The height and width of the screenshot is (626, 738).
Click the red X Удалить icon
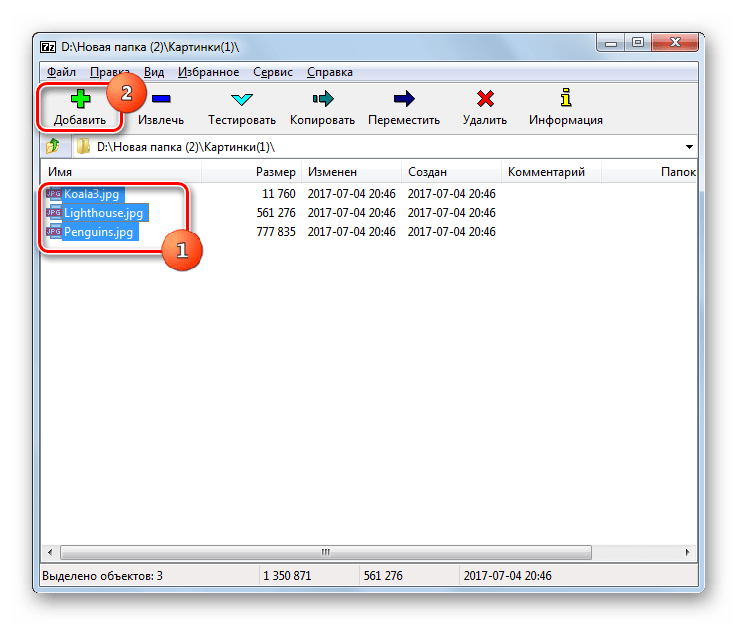[485, 99]
